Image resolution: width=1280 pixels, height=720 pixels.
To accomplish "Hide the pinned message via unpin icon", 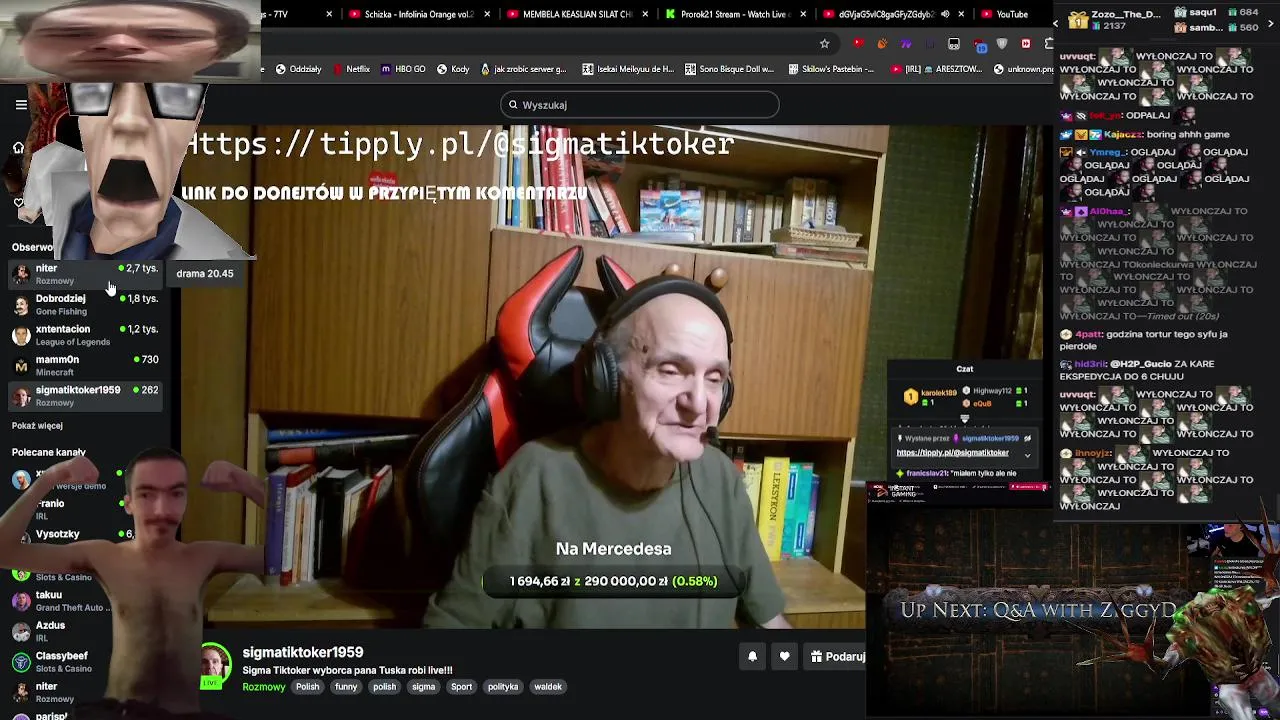I will pos(1027,438).
